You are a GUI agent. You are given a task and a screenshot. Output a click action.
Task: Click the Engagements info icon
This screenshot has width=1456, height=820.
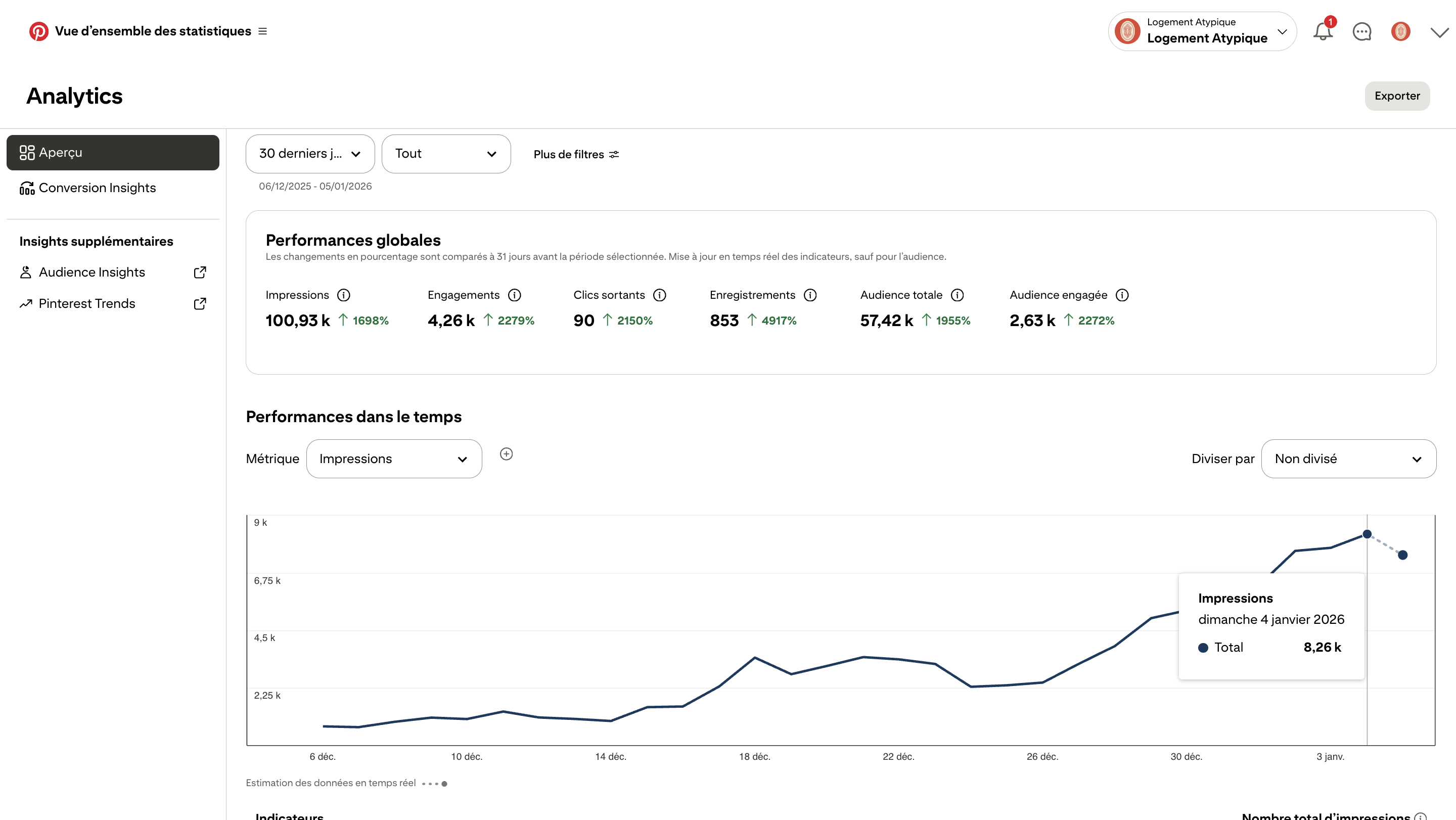pyautogui.click(x=514, y=295)
